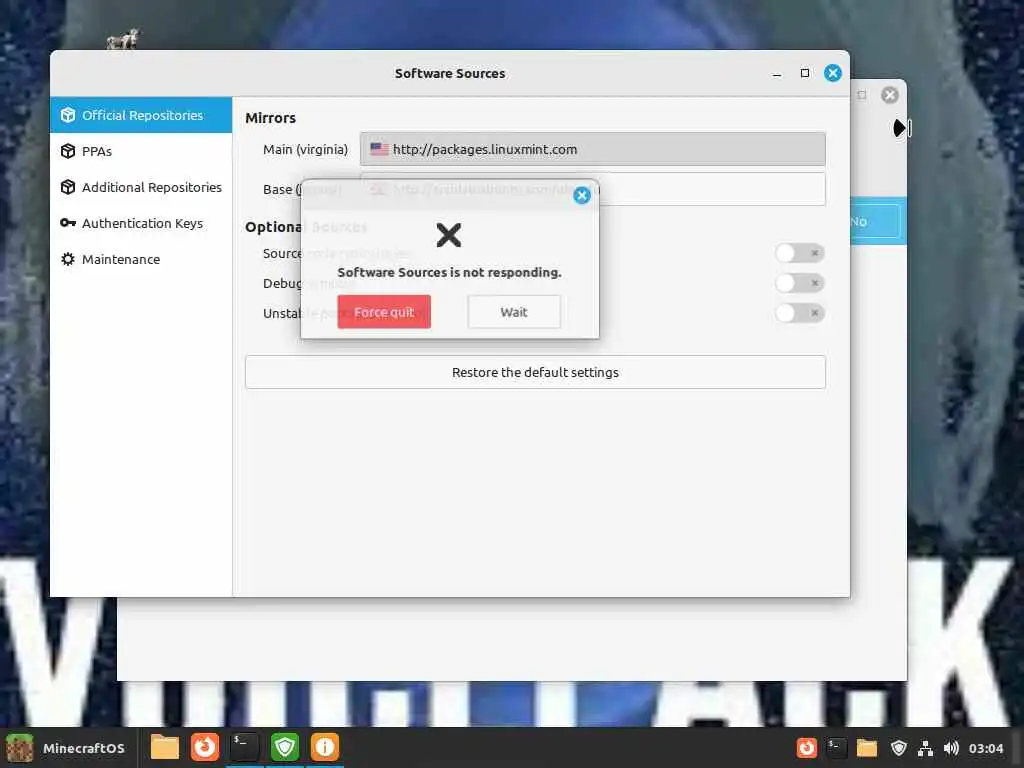
Task: Click the Main (virginia) label
Action: 305,150
